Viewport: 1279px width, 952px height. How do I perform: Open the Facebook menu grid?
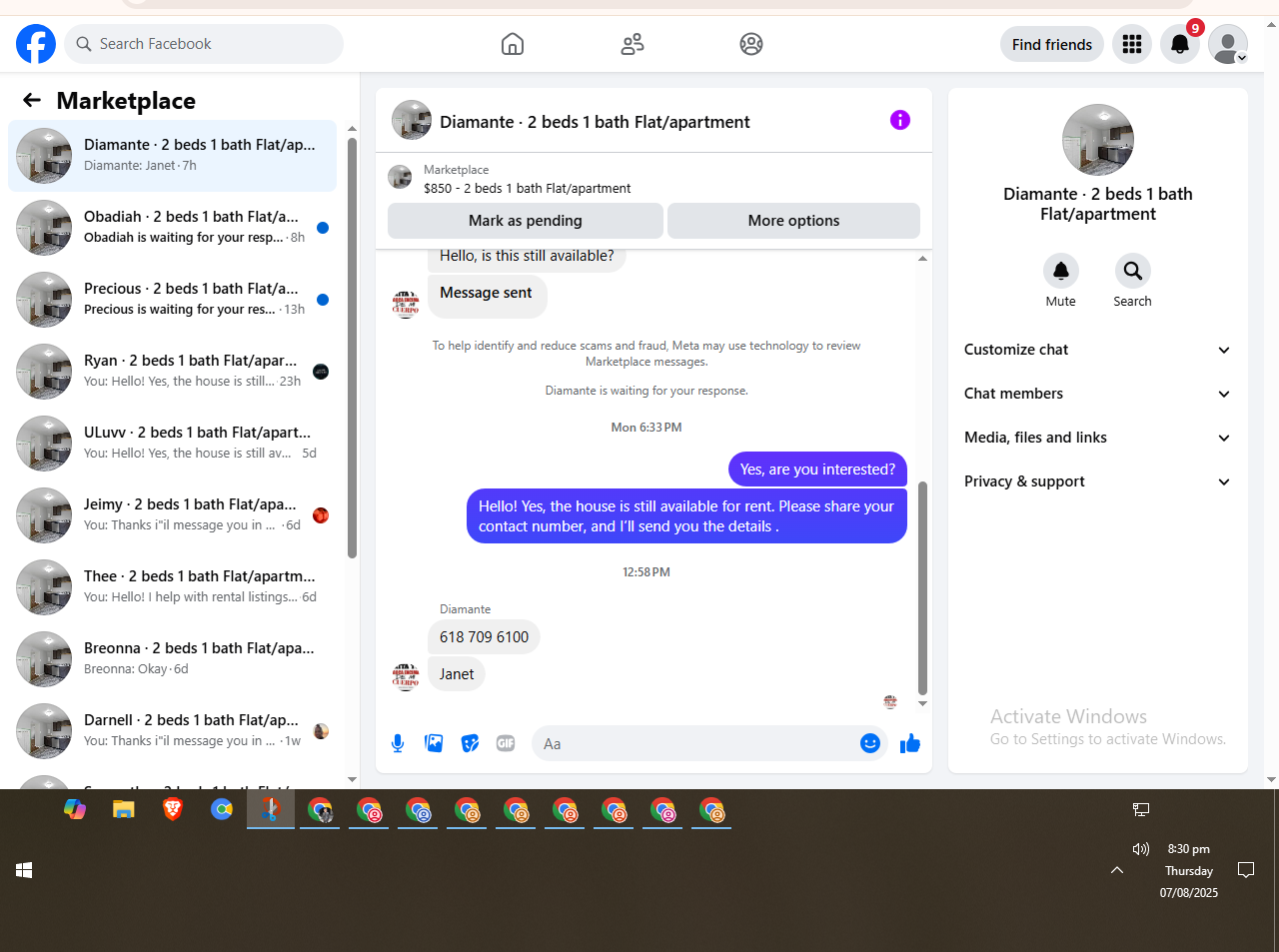point(1132,44)
